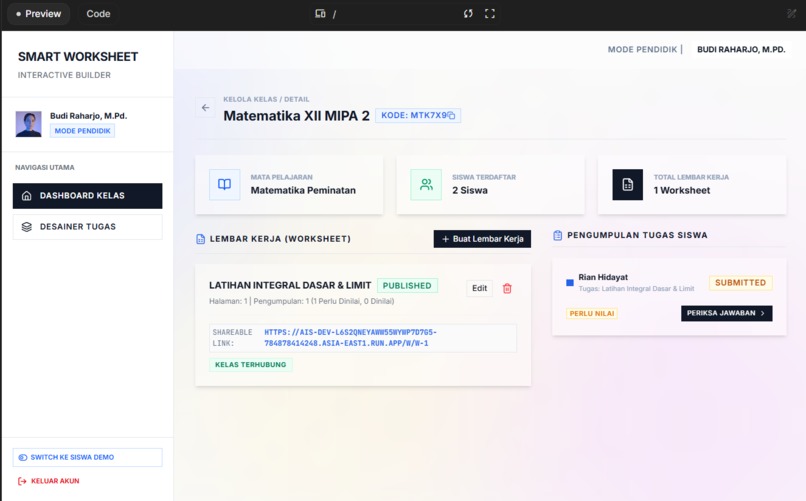This screenshot has height=501, width=806.
Task: Click the Kelas Terhubung tag
Action: click(250, 365)
